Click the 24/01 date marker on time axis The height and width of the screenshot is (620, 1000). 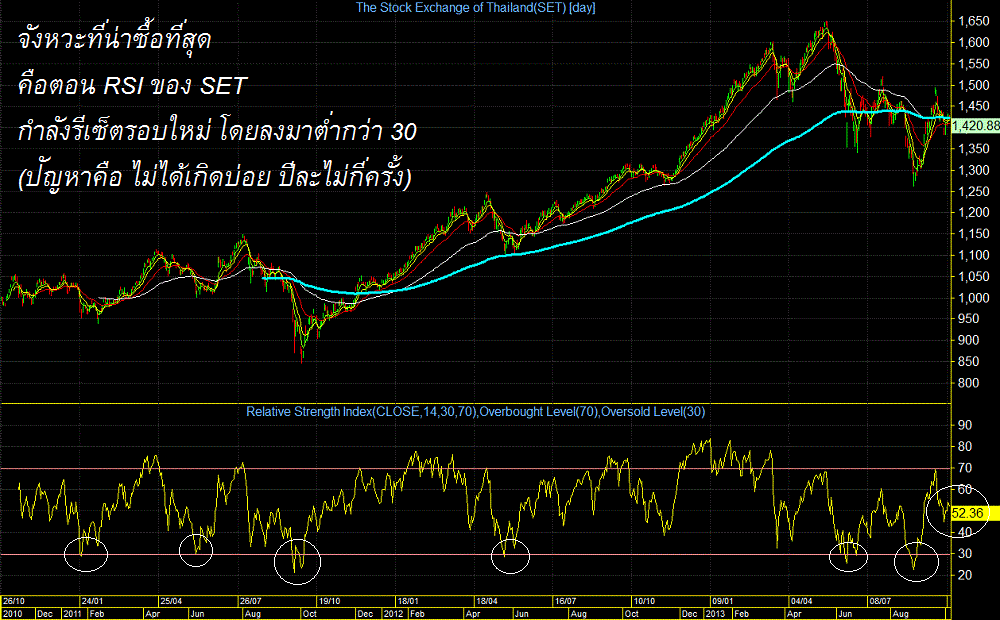coord(92,602)
